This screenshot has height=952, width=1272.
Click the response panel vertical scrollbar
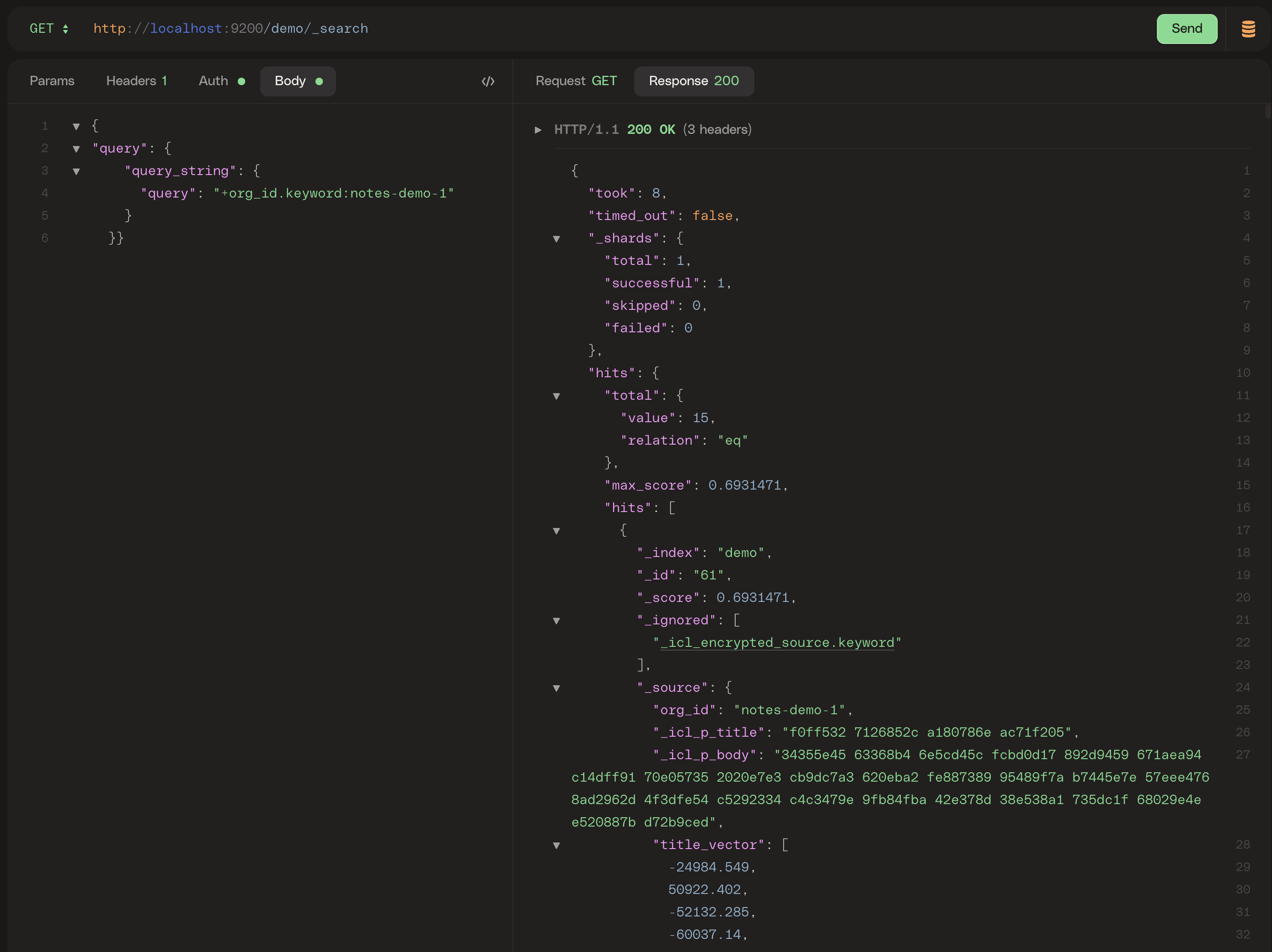1267,111
